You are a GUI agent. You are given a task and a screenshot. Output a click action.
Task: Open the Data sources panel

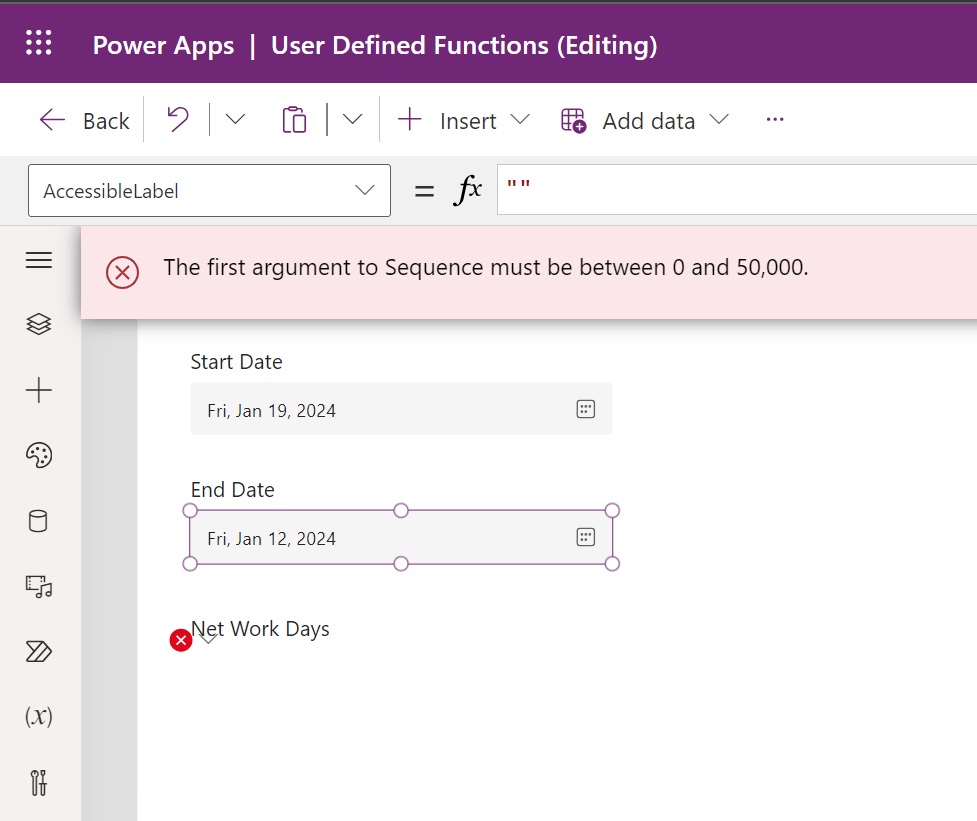click(x=38, y=521)
